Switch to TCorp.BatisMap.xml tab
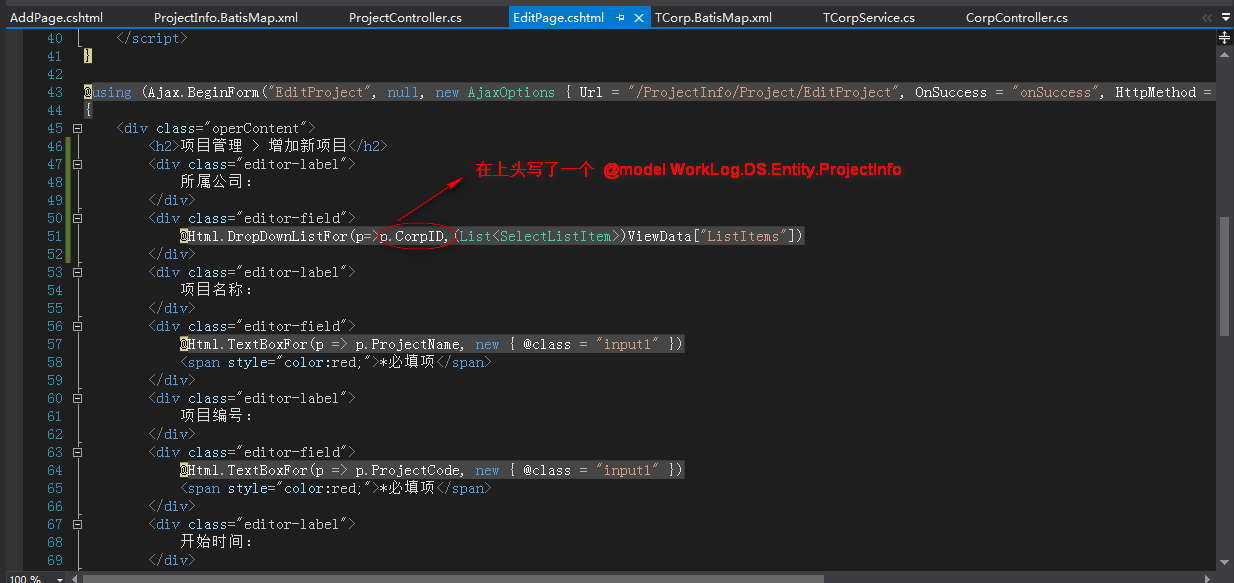This screenshot has height=583, width=1234. [x=713, y=18]
